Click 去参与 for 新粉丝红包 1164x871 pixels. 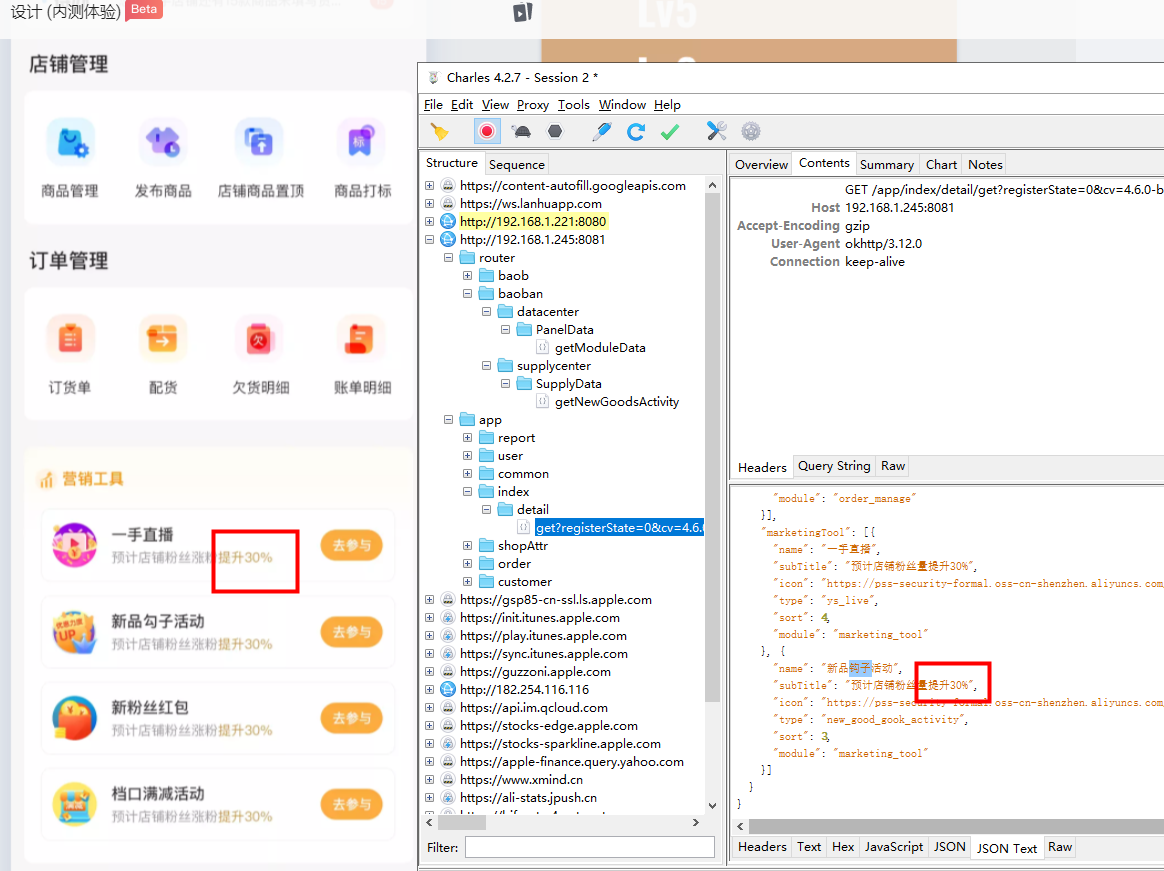point(351,718)
